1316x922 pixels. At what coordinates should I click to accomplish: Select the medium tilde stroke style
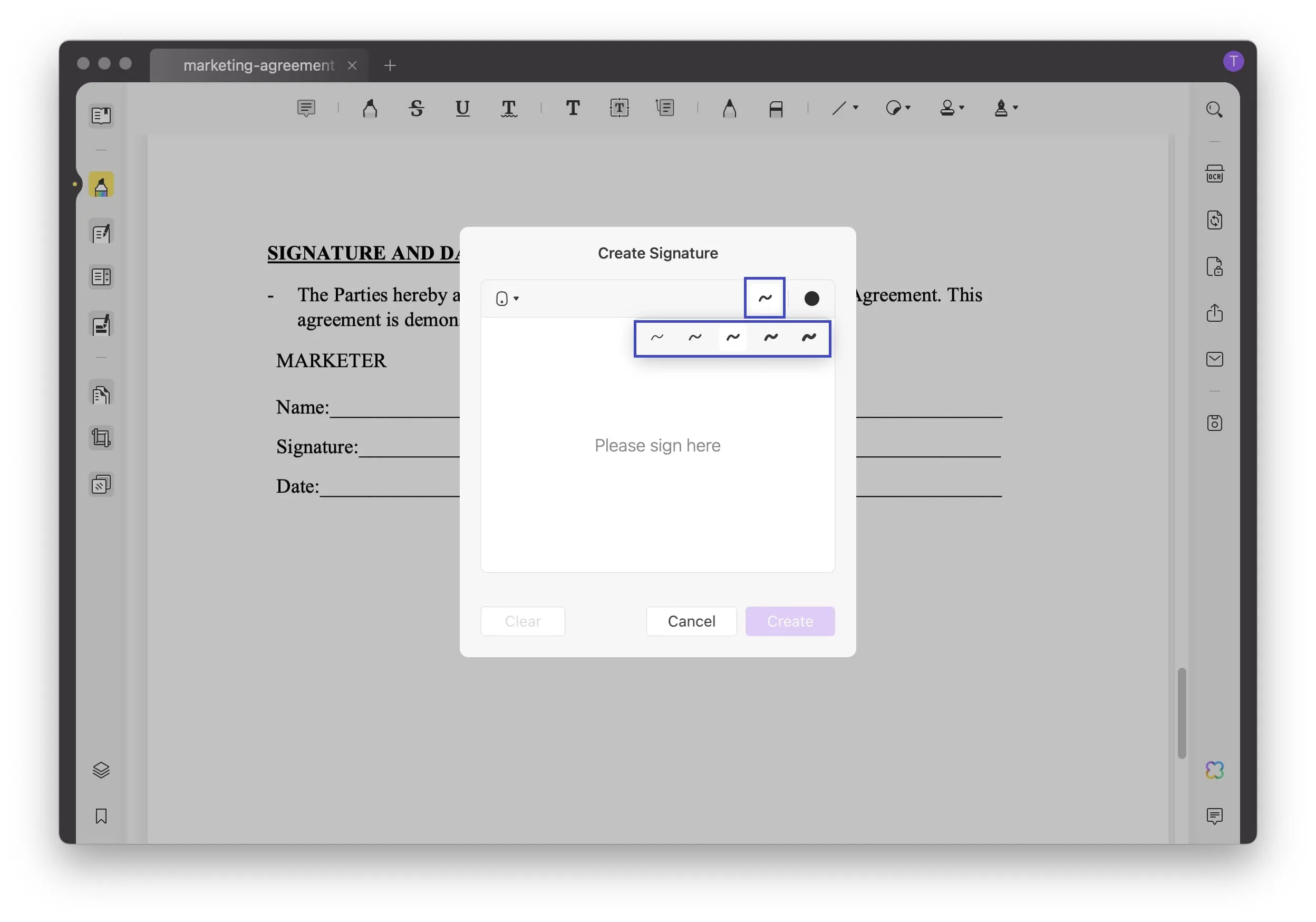coord(733,337)
